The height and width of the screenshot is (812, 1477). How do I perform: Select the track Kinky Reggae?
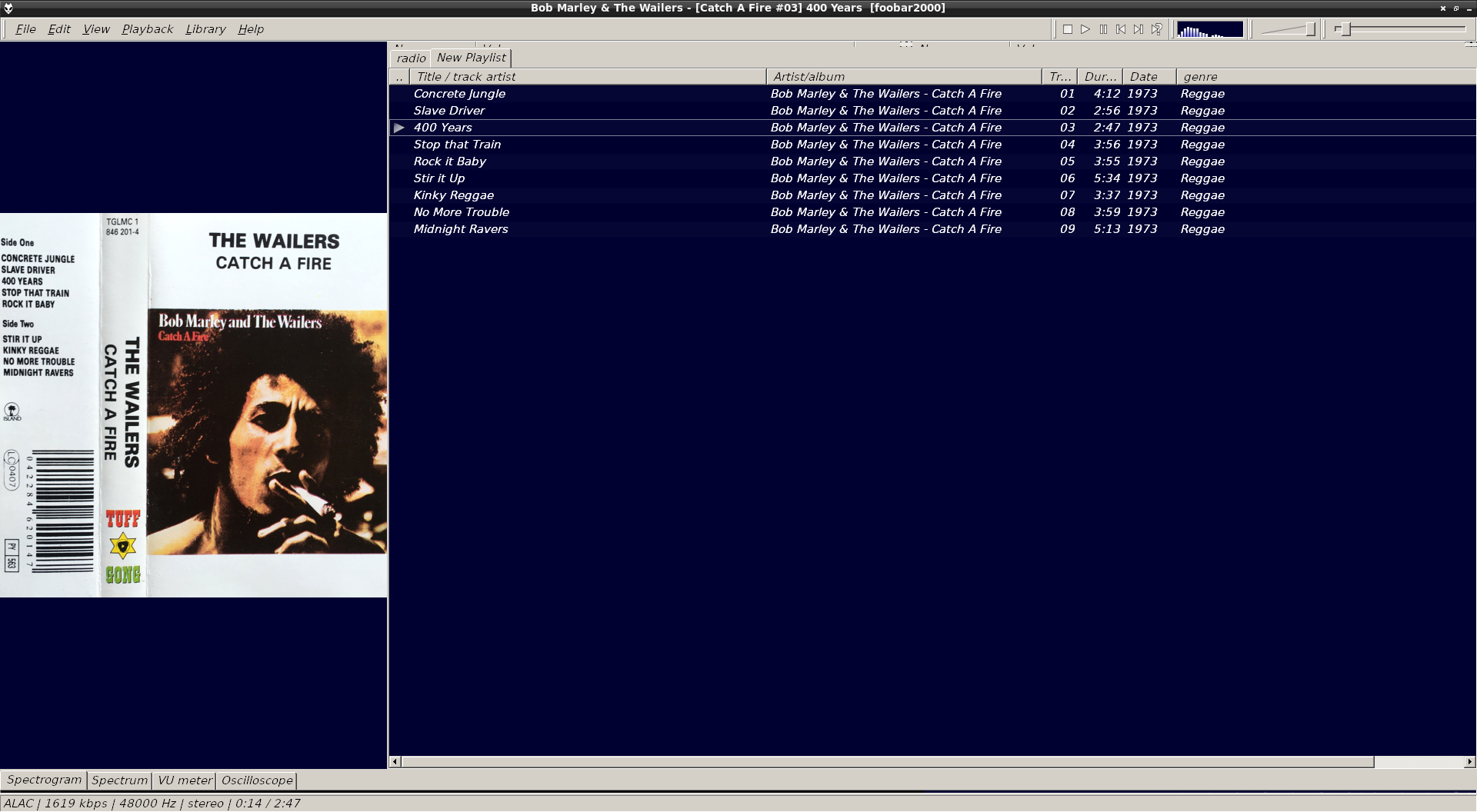click(932, 195)
